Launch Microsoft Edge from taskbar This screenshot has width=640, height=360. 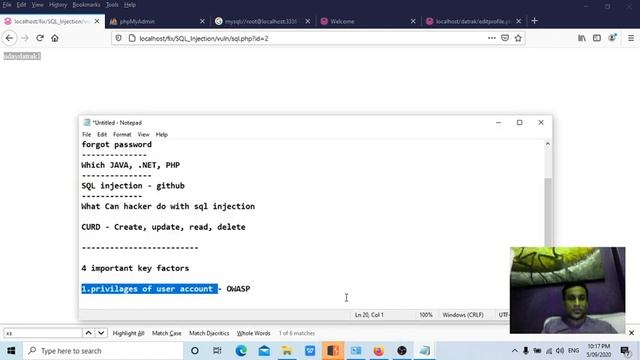pyautogui.click(x=241, y=351)
